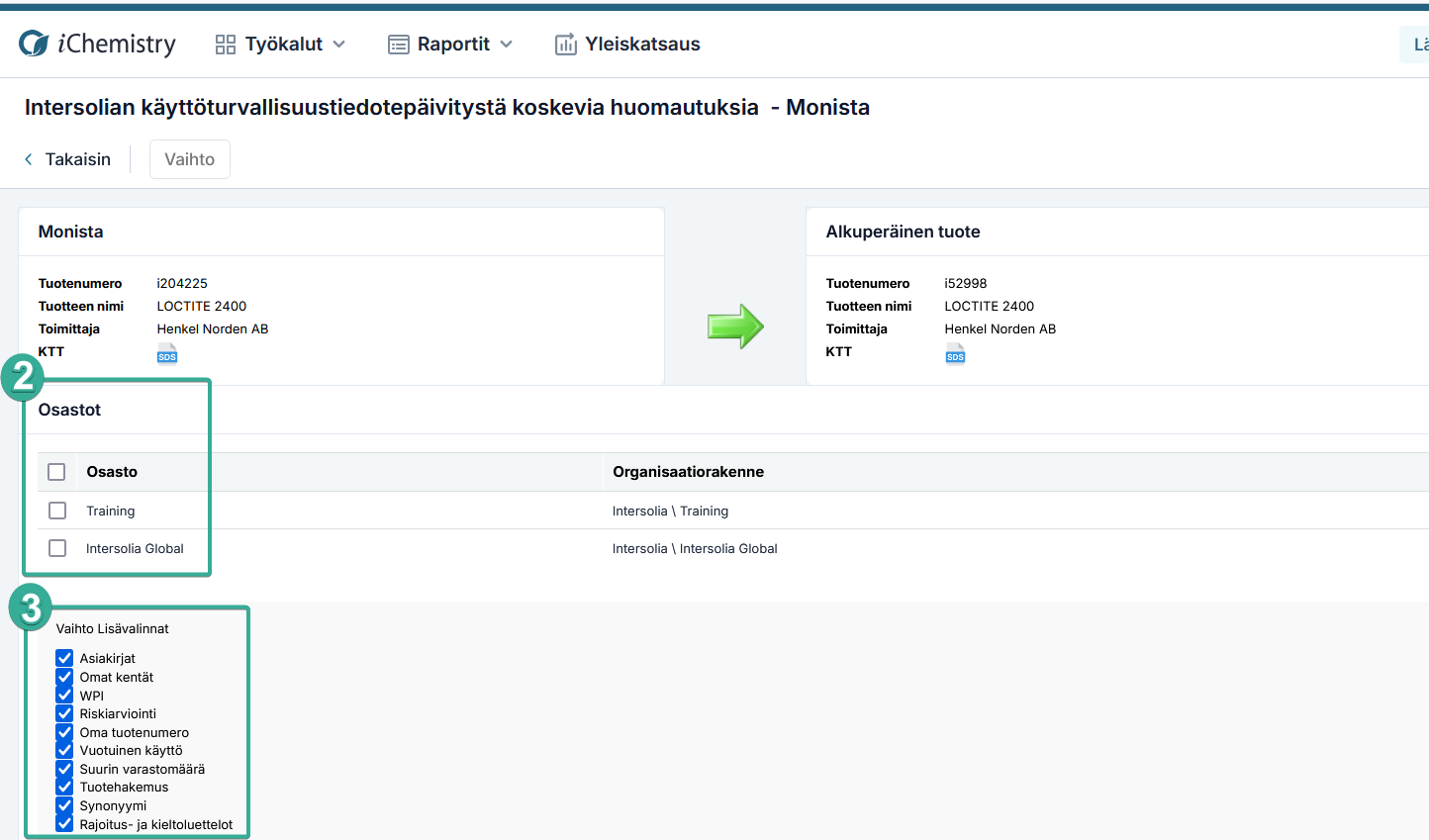This screenshot has height=840, width=1429.
Task: Uncheck the Synonyymi option
Action: [64, 805]
